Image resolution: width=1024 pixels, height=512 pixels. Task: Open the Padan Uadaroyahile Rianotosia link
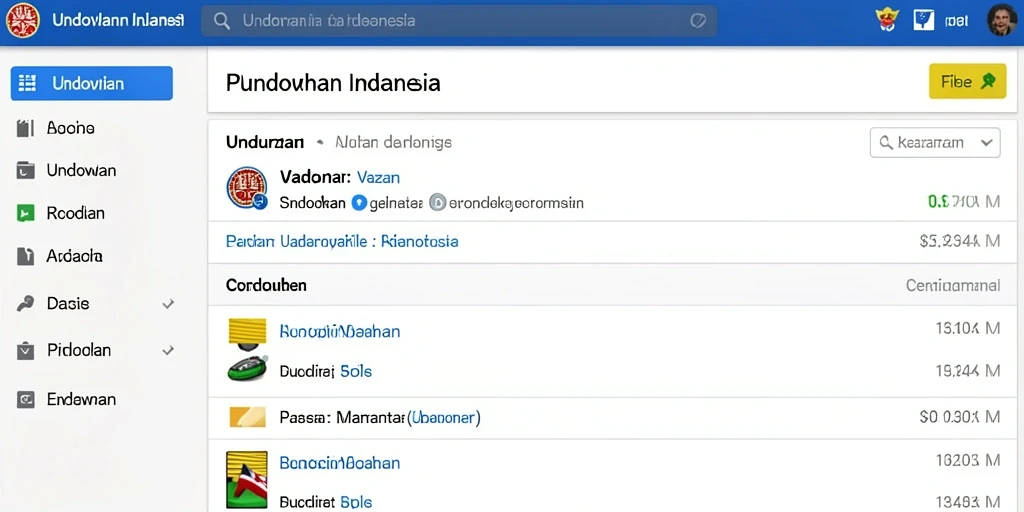(342, 242)
